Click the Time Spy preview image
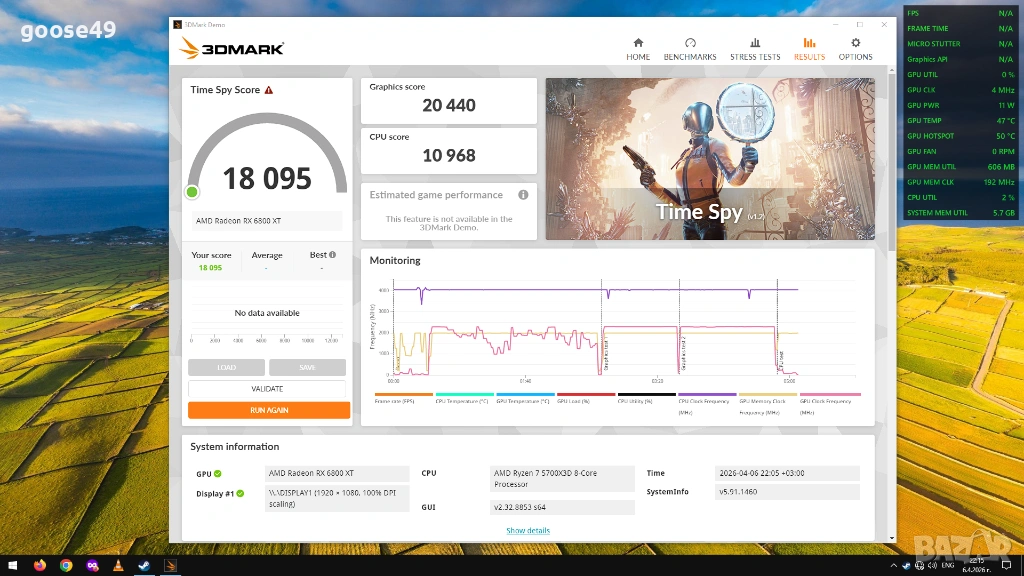1024x576 pixels. coord(710,160)
